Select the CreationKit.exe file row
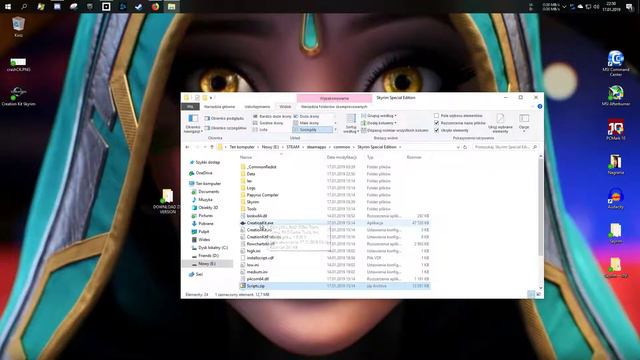Viewport: 640px width, 360px height. tap(335, 223)
